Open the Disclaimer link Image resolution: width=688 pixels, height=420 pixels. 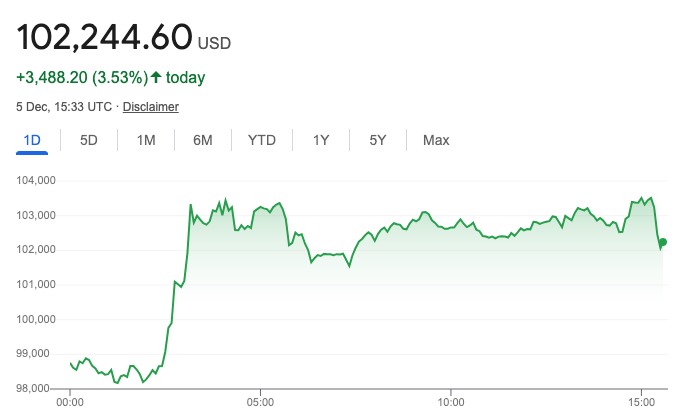pyautogui.click(x=151, y=106)
